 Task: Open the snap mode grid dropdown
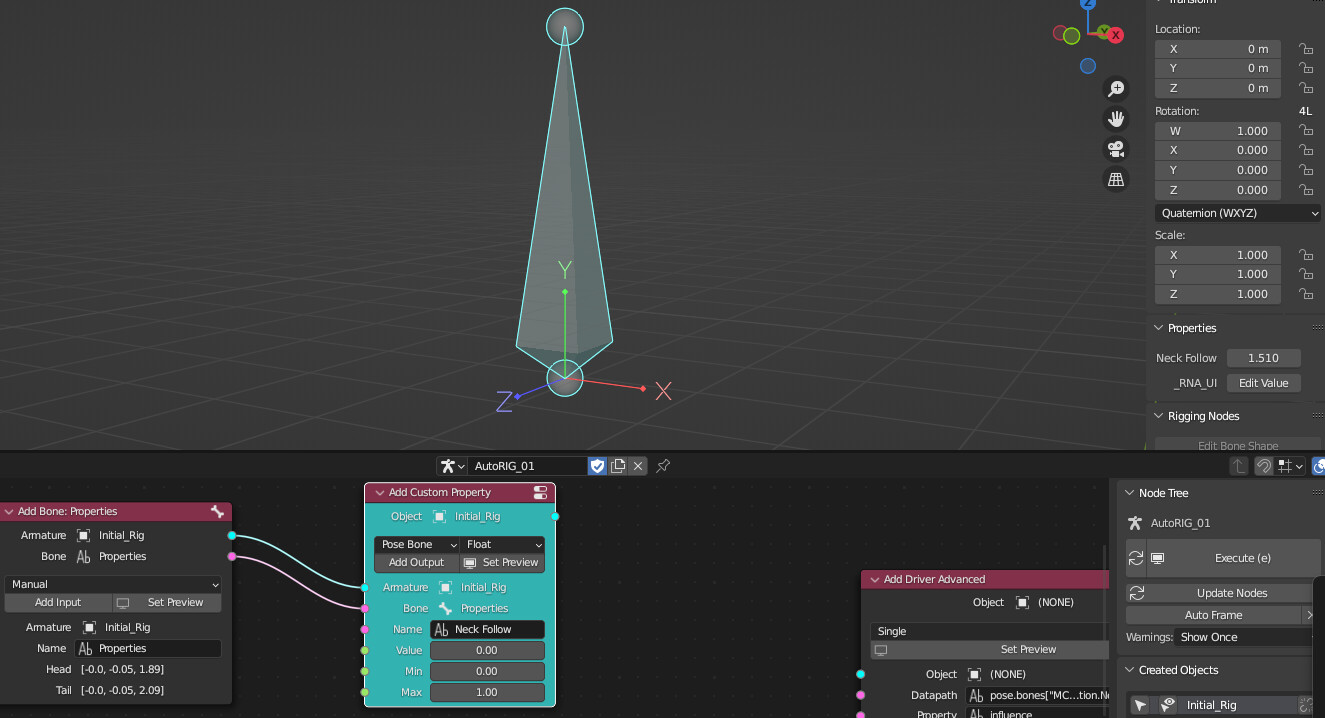pyautogui.click(x=1290, y=466)
